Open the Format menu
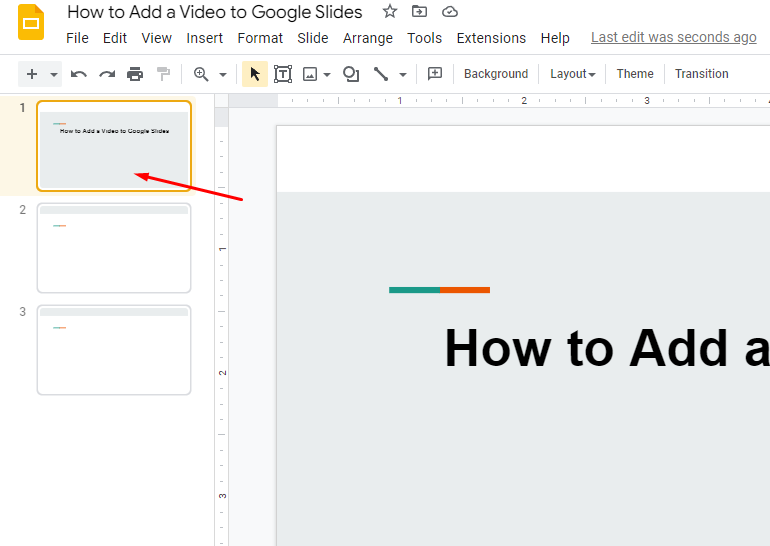 point(260,38)
